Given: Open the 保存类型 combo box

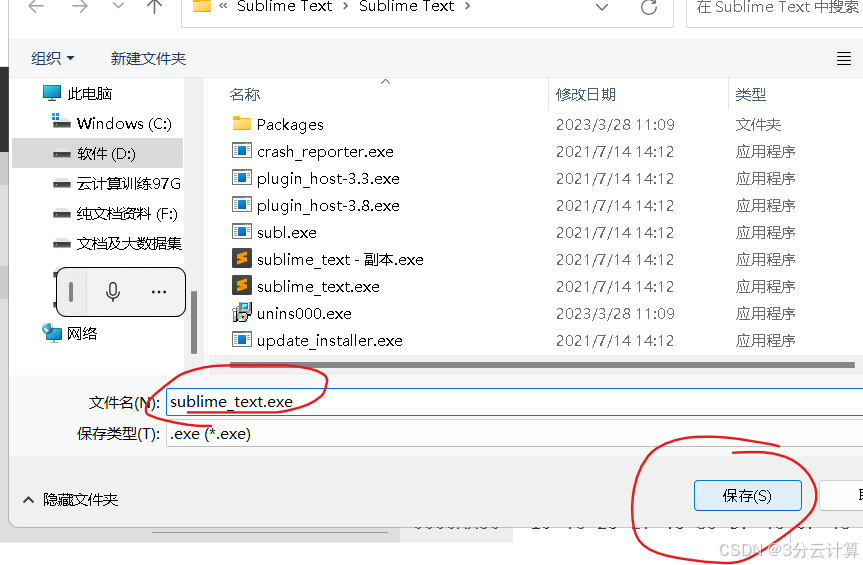Looking at the screenshot, I should pos(514,434).
